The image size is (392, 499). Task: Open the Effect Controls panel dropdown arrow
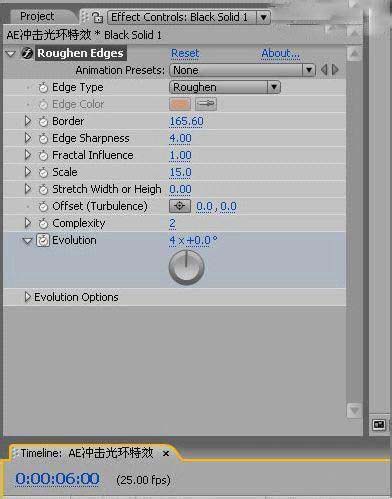click(263, 17)
